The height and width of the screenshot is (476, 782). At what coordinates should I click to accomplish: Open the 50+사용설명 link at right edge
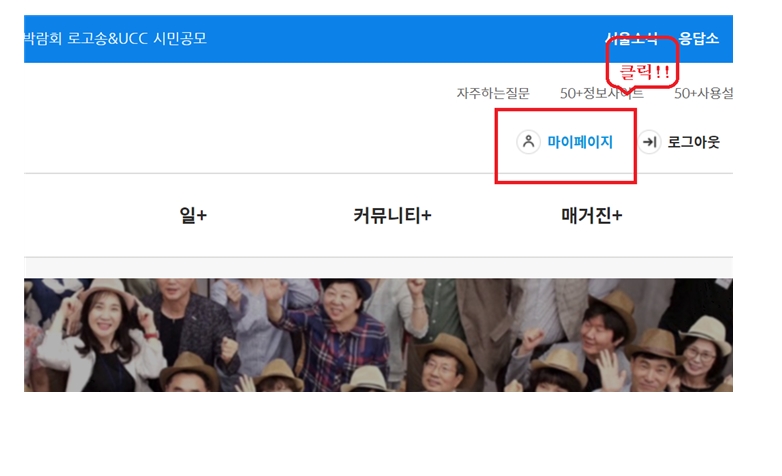point(704,93)
